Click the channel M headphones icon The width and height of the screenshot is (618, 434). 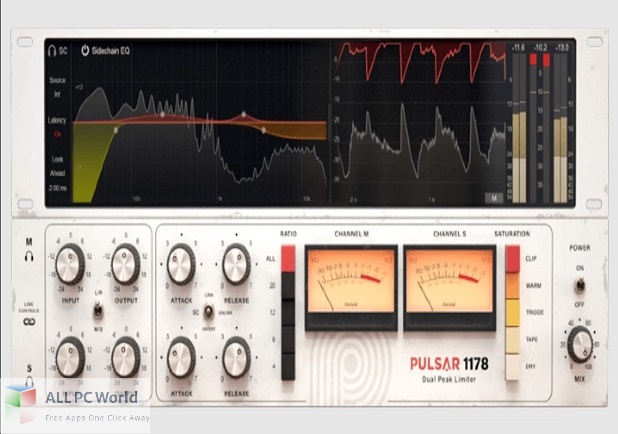pos(31,257)
